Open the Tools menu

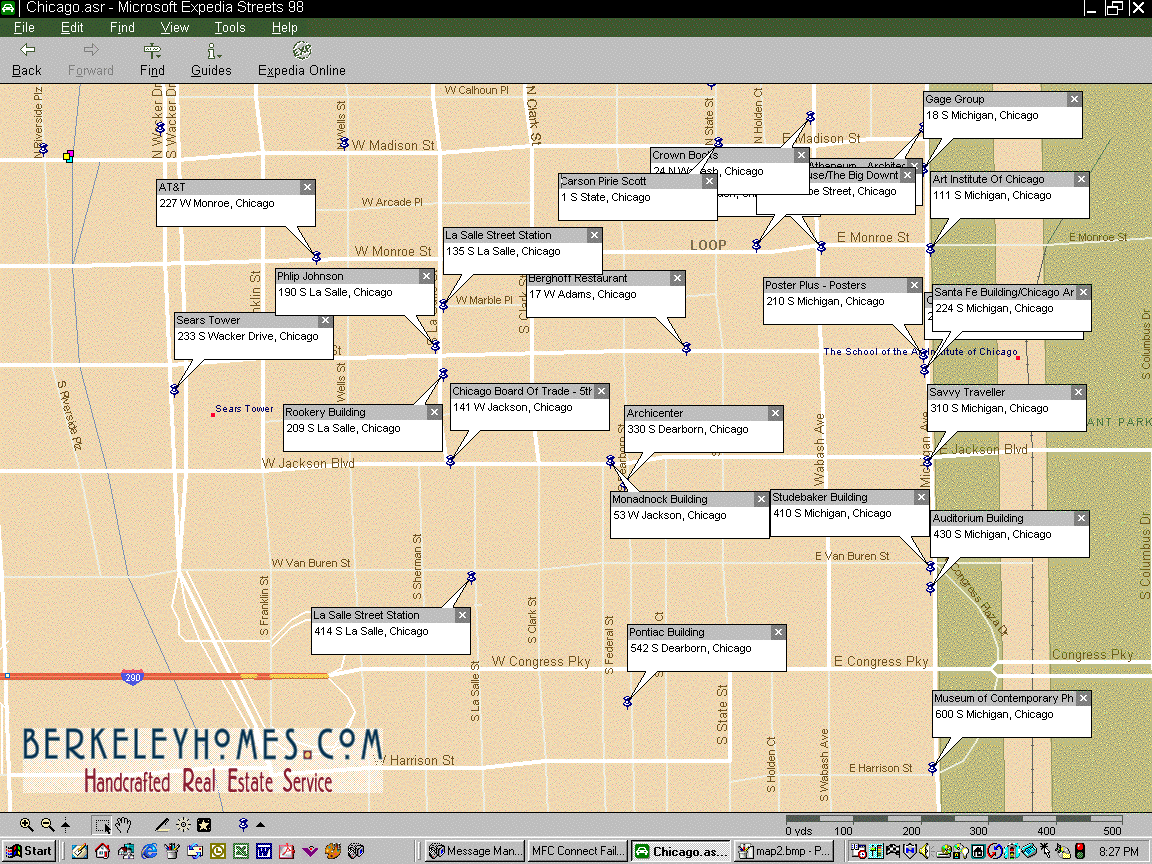(x=229, y=28)
